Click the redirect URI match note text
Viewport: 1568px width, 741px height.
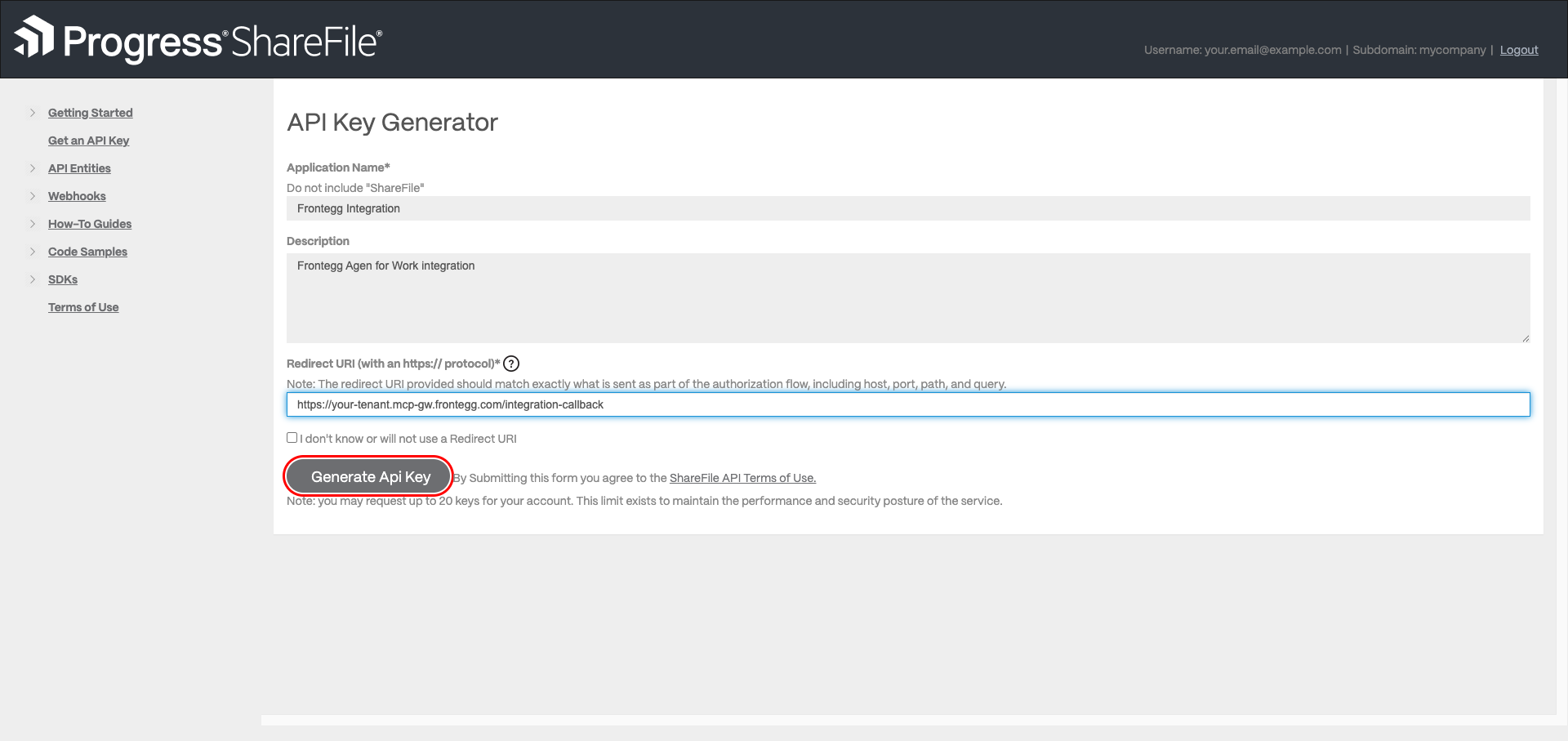pos(646,384)
